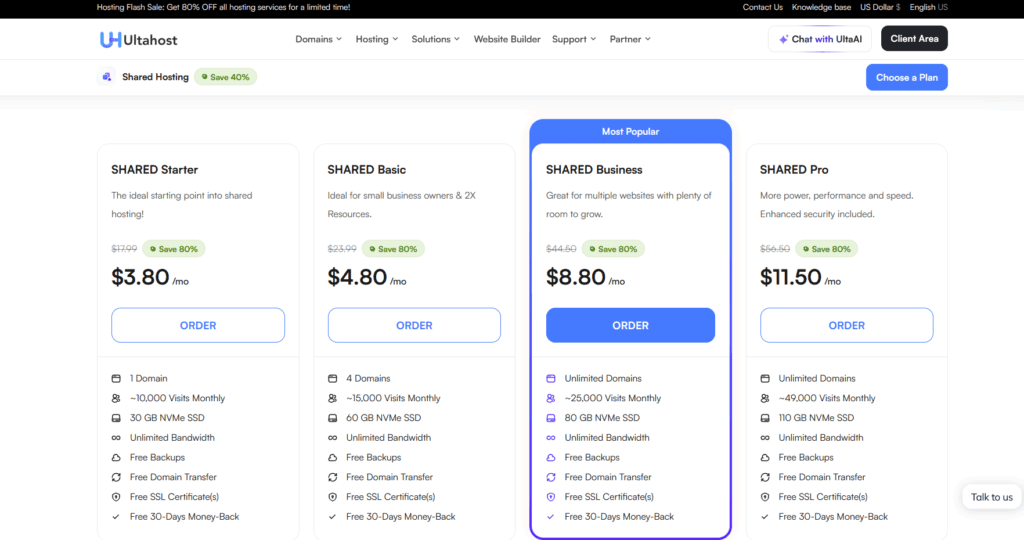Click Shared Hosting label in sub-header
The image size is (1024, 540).
click(x=155, y=77)
